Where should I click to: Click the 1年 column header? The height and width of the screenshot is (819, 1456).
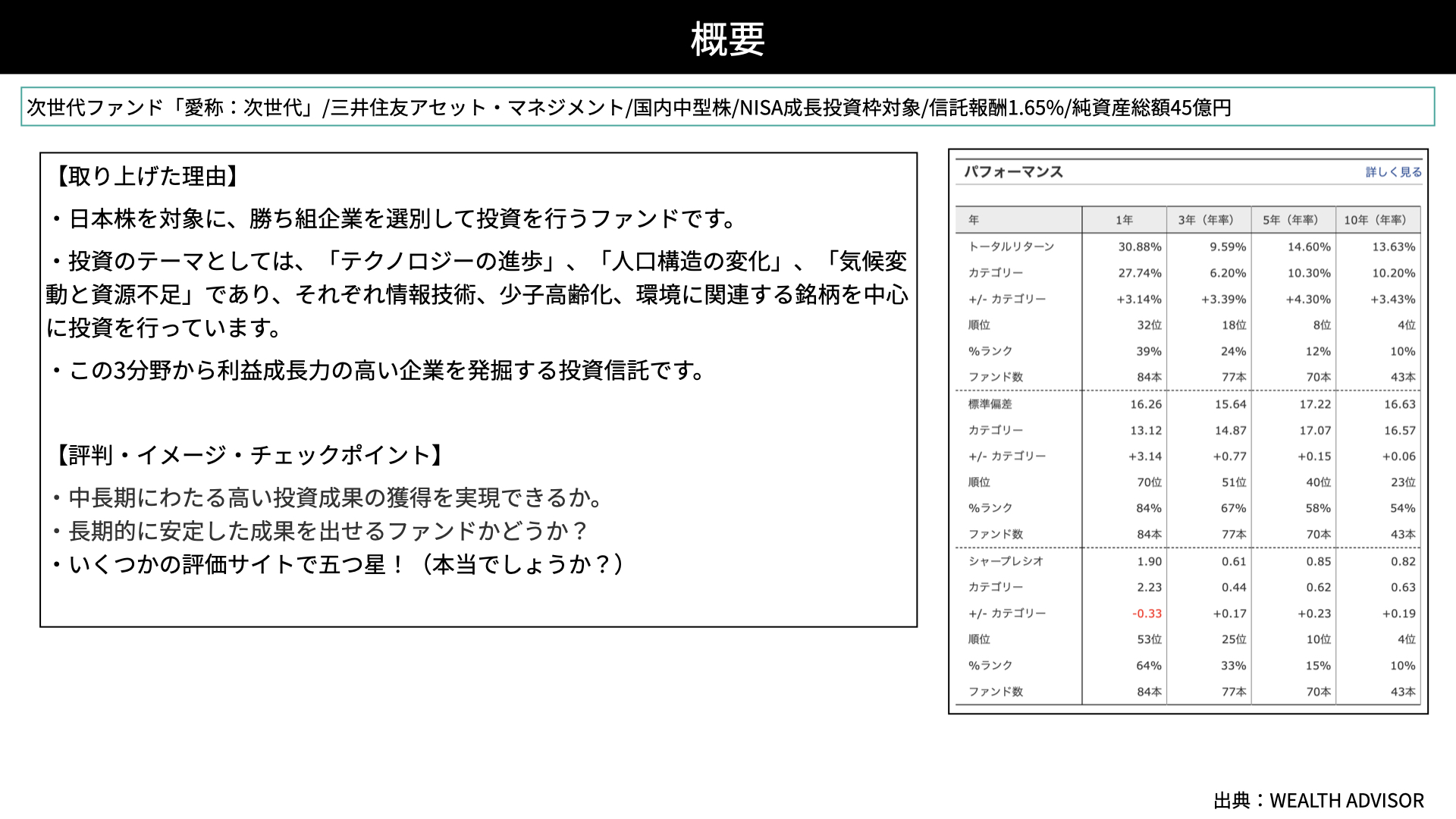pos(1124,220)
